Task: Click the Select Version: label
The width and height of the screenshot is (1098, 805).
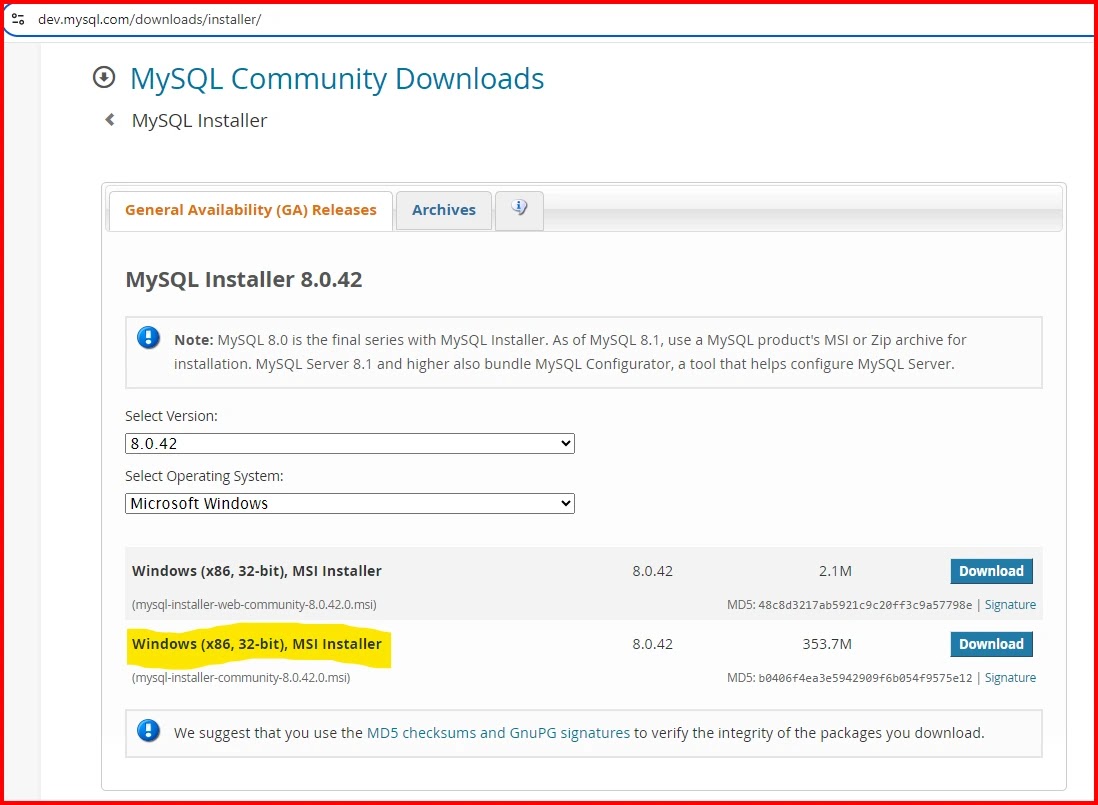Action: coord(172,416)
